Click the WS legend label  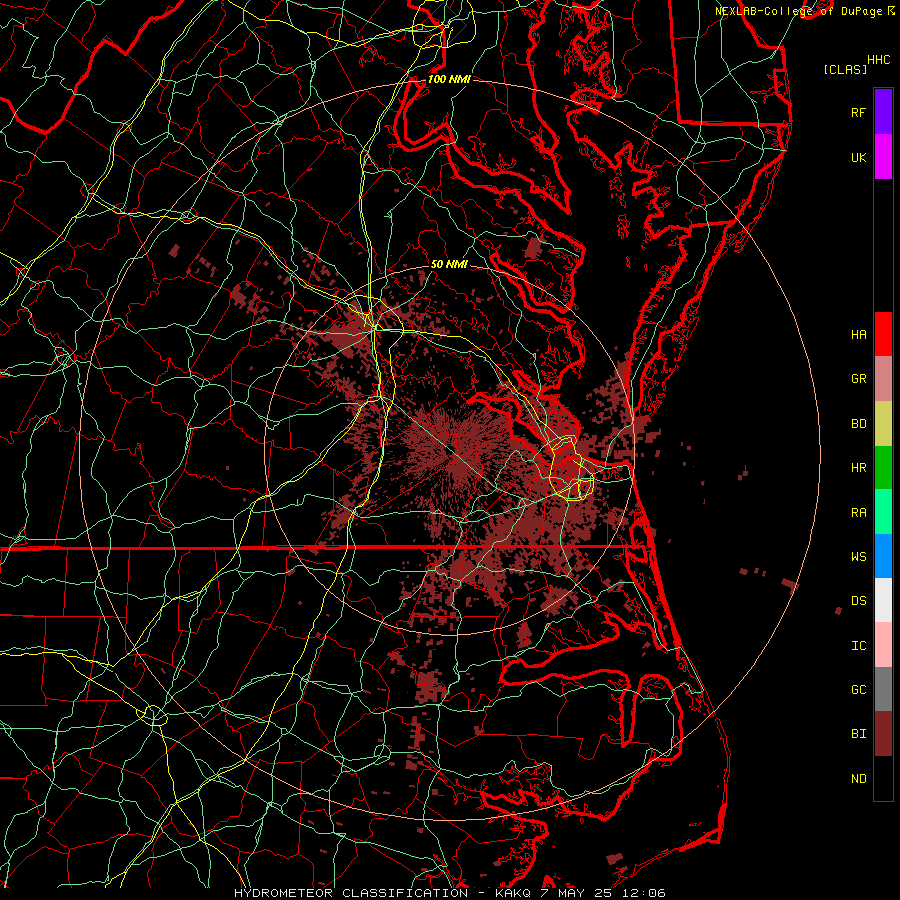(858, 556)
